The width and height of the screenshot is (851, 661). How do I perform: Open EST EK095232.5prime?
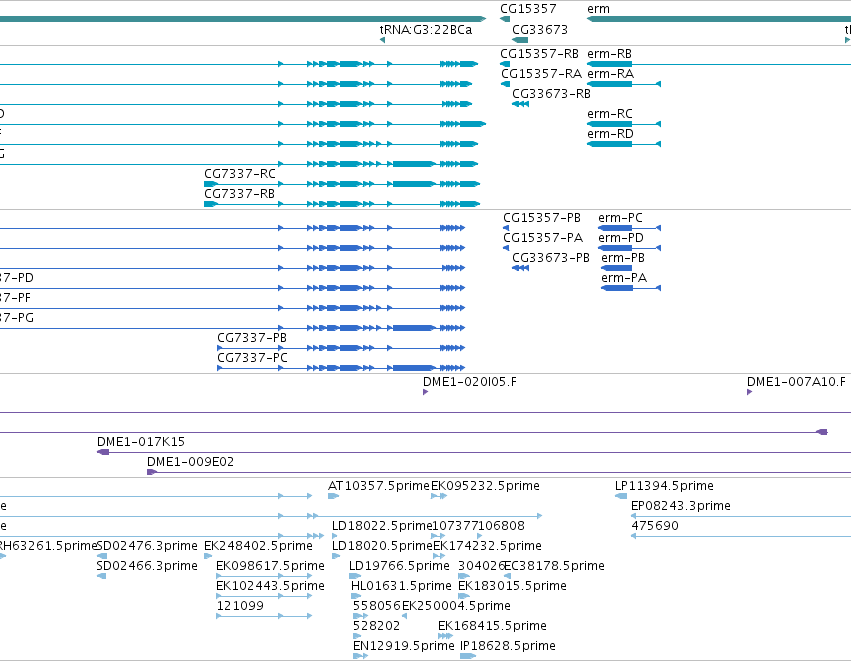click(439, 496)
